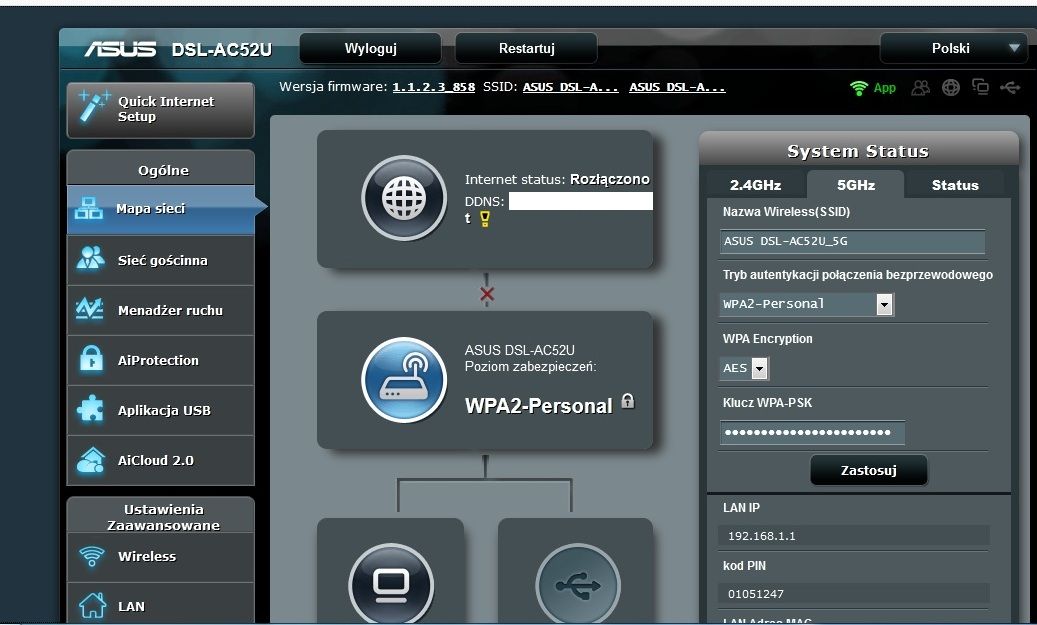Click the Ustawienia Zaawansowane section header

pos(163,517)
